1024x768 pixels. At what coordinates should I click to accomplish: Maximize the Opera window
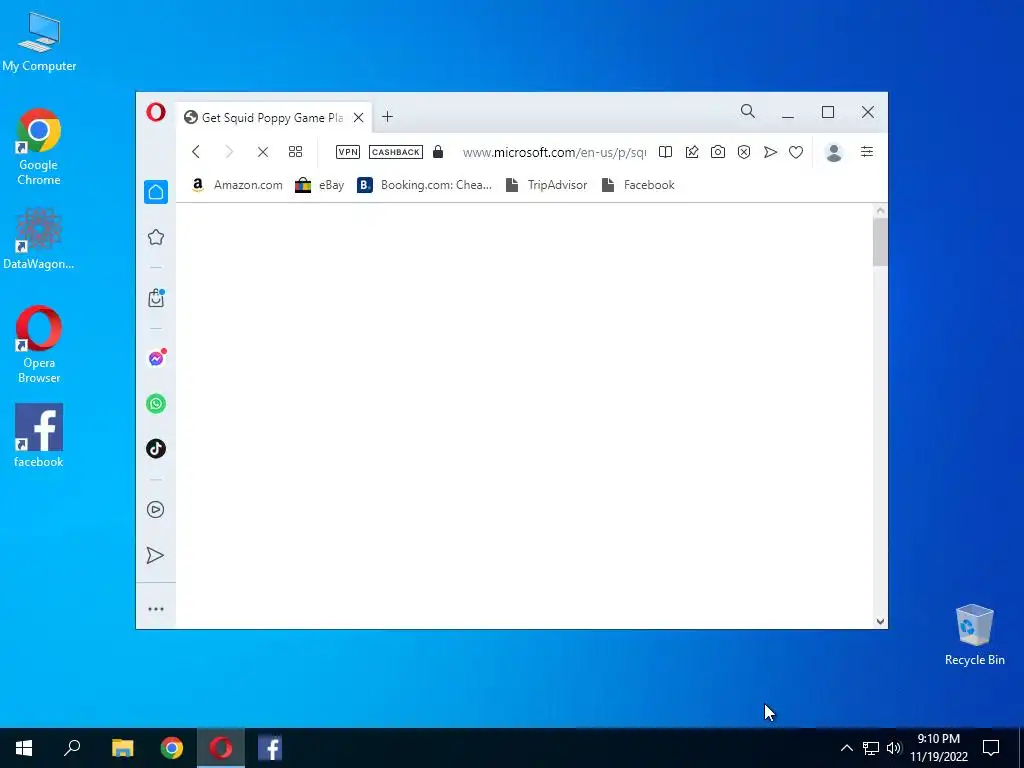[828, 112]
